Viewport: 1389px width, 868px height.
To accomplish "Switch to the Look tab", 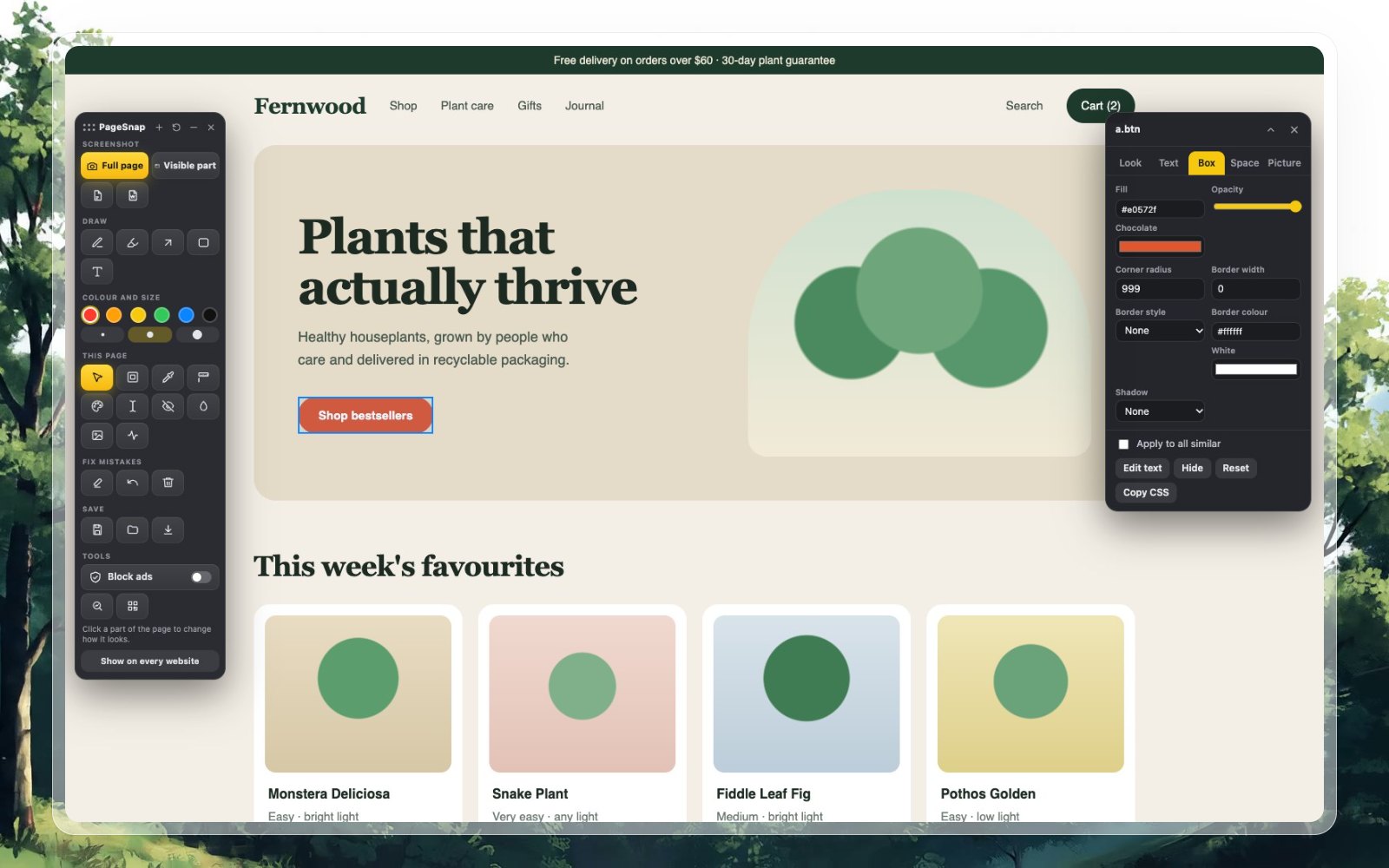I will (1130, 163).
